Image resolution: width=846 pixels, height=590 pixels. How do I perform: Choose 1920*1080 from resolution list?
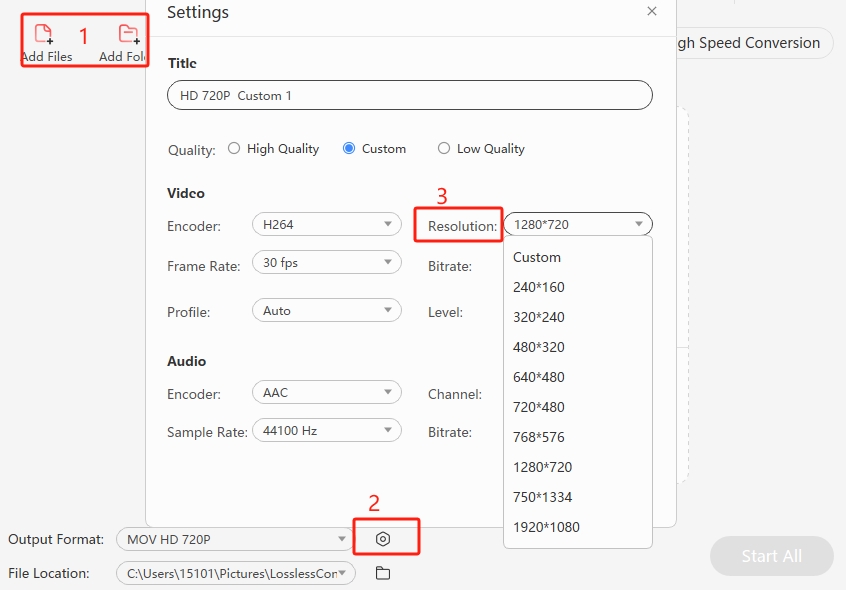tap(546, 527)
